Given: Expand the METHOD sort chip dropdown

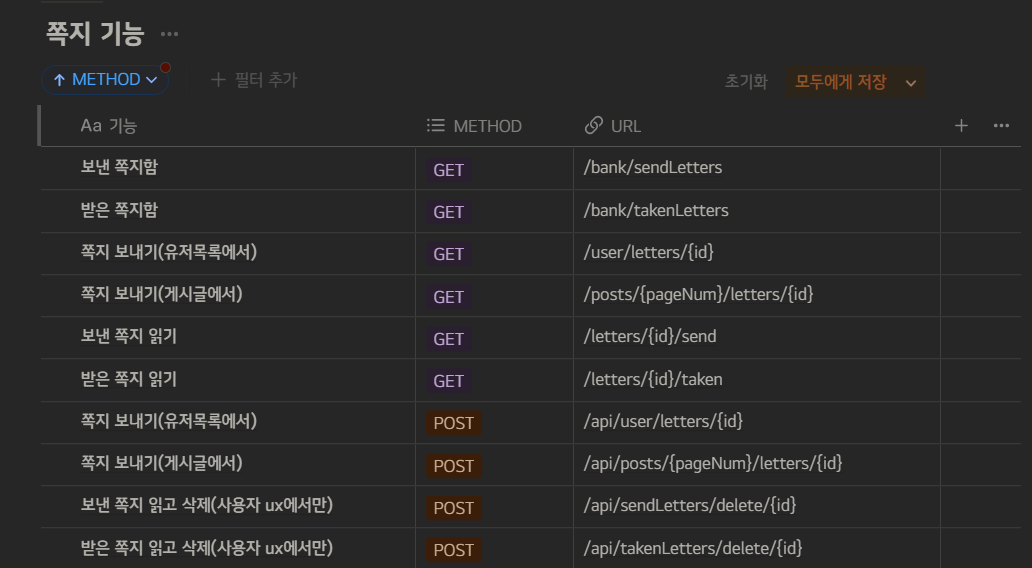Looking at the screenshot, I should [x=152, y=80].
